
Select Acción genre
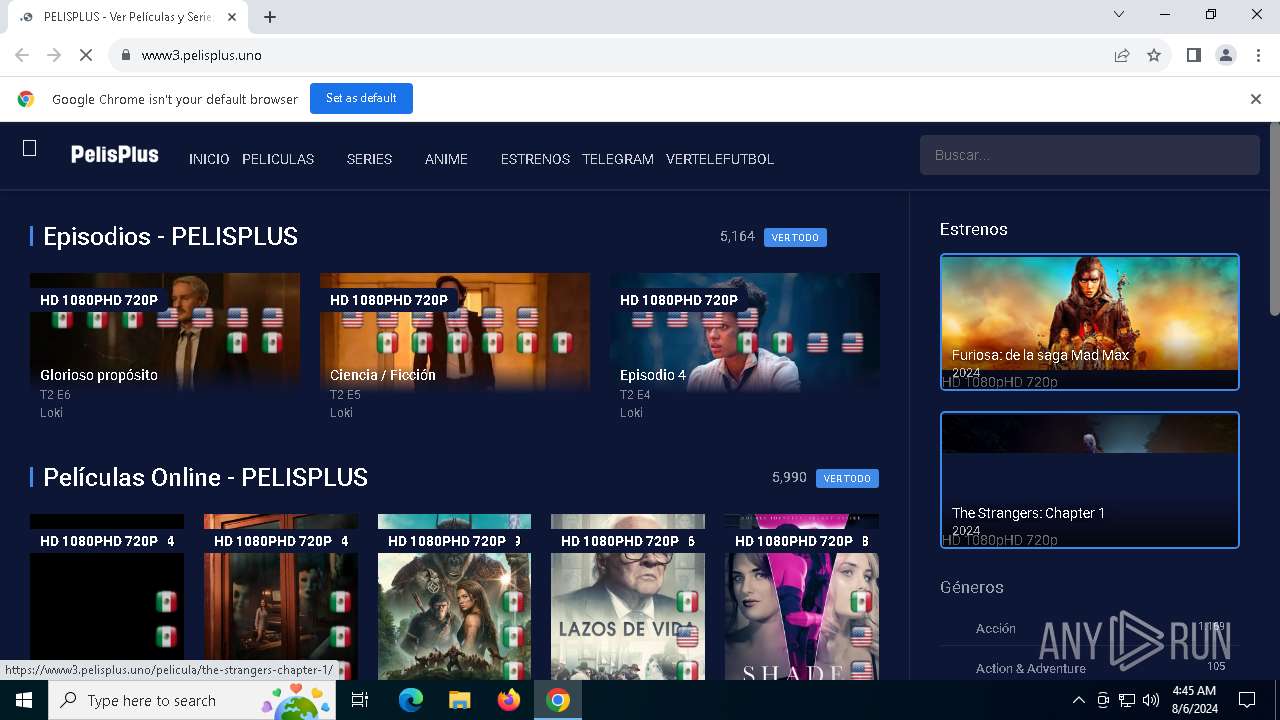click(x=996, y=628)
